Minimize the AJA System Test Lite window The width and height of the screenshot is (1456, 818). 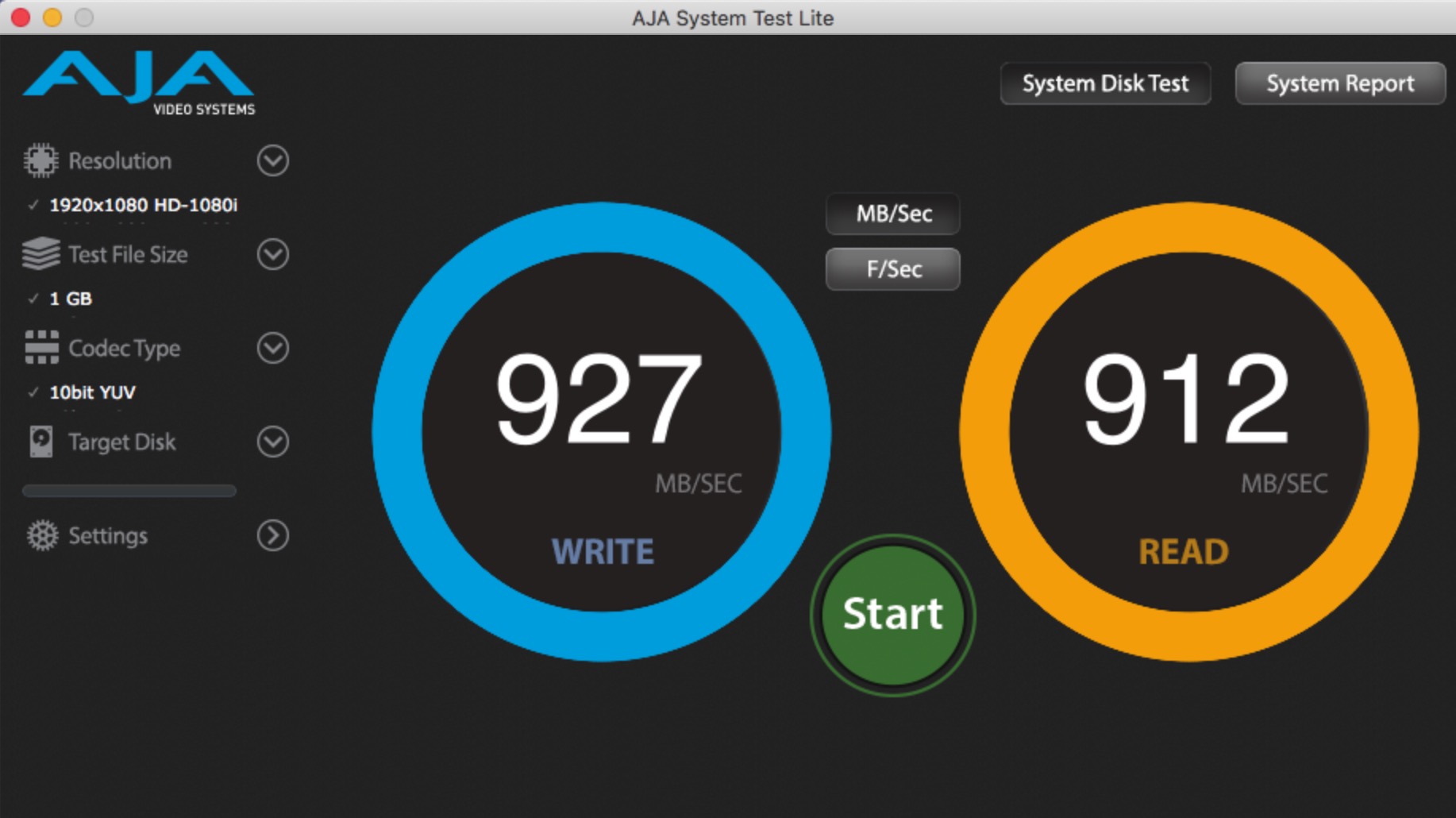pyautogui.click(x=52, y=17)
